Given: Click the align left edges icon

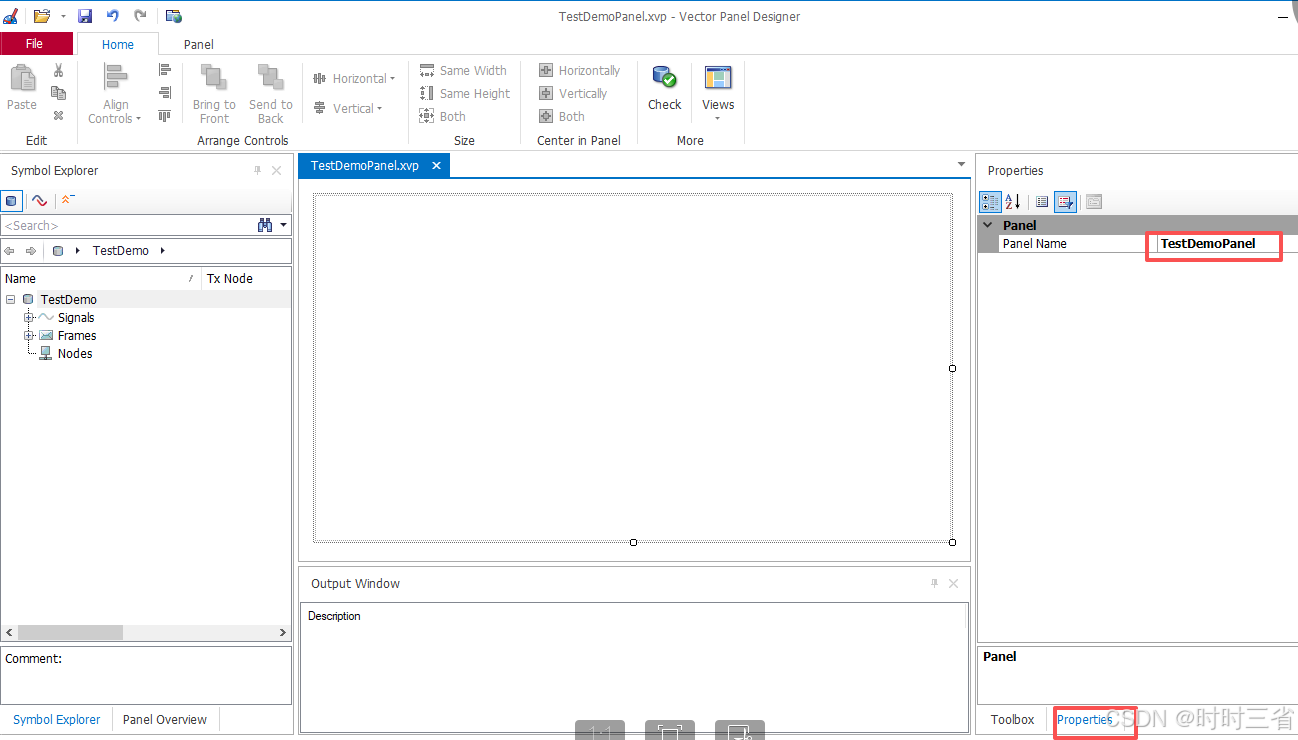Looking at the screenshot, I should pos(165,70).
